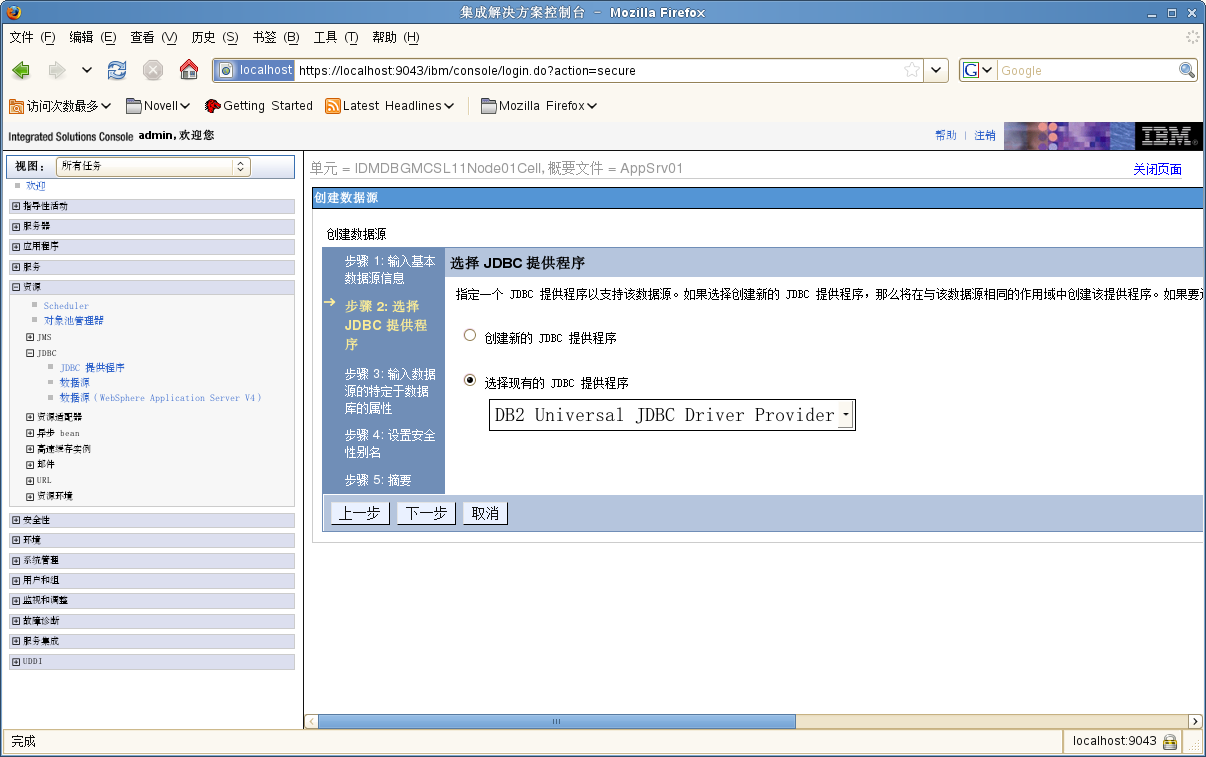This screenshot has height=757, width=1206.
Task: Click the 注销 logout link
Action: (985, 135)
